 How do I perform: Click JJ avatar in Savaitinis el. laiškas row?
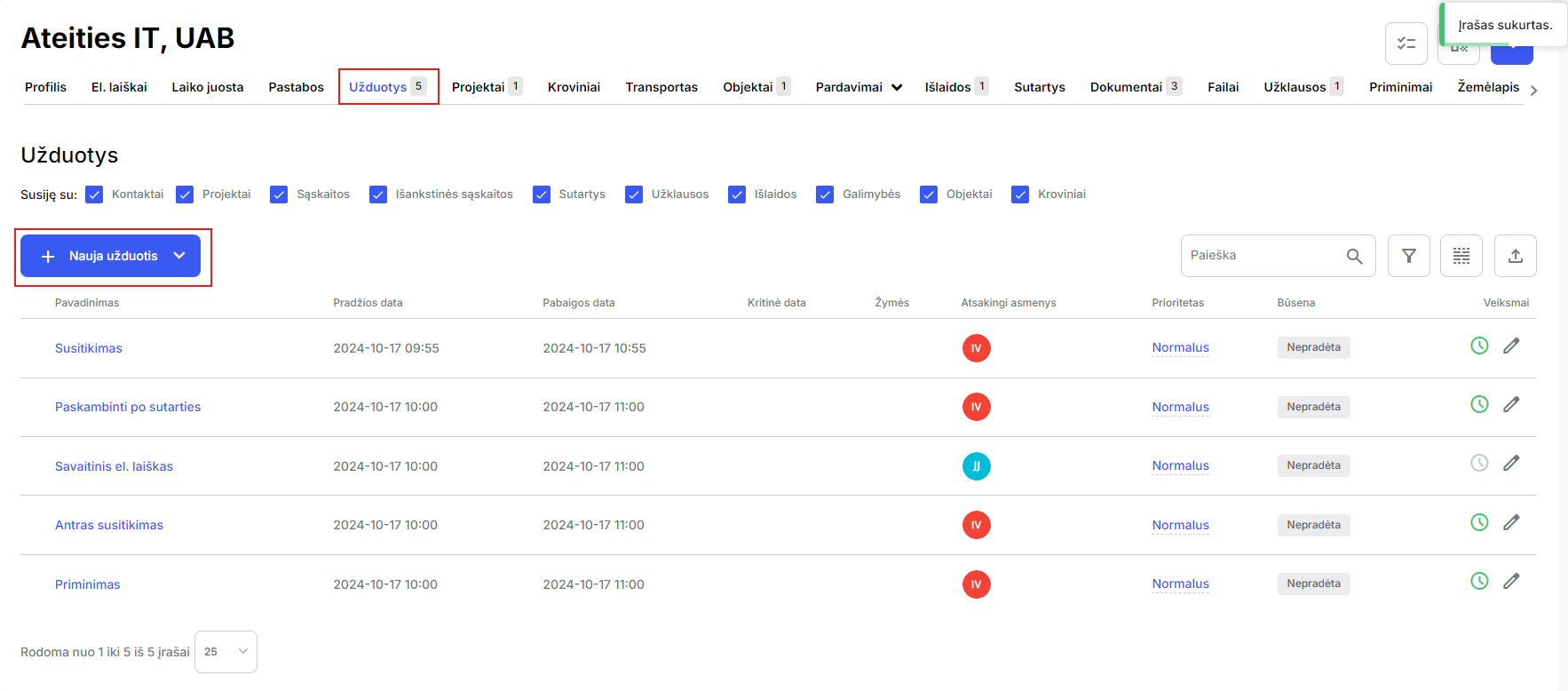click(977, 466)
